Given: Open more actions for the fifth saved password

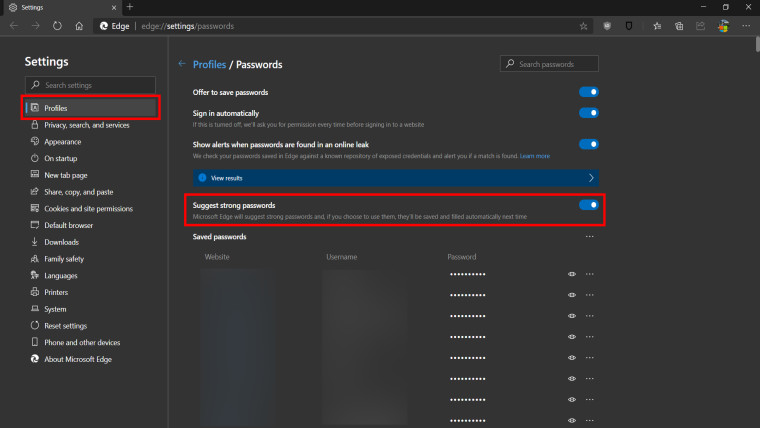Looking at the screenshot, I should pyautogui.click(x=589, y=357).
